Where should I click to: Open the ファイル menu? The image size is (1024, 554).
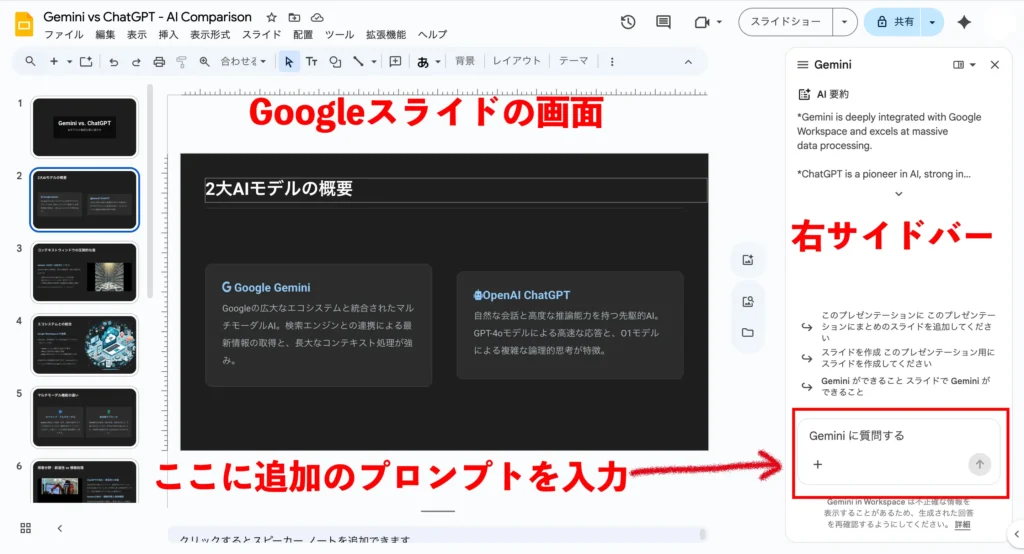pos(63,35)
